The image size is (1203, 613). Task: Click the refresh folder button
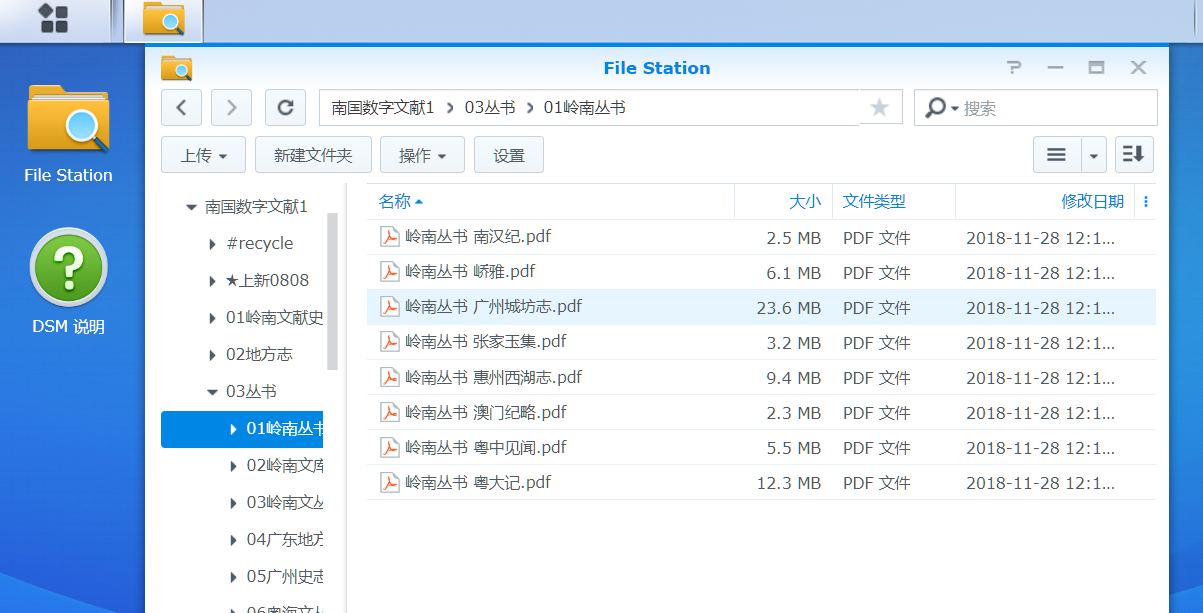click(x=285, y=107)
